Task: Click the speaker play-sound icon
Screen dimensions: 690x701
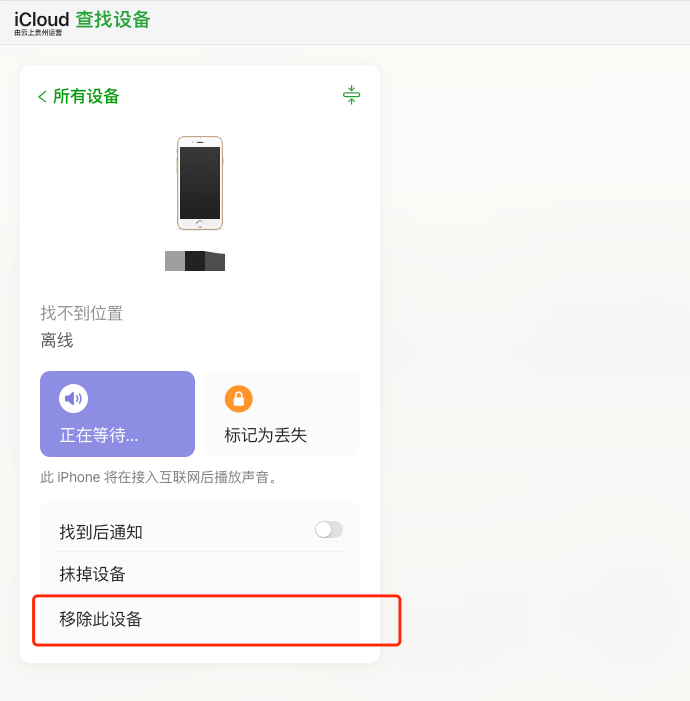Action: pyautogui.click(x=73, y=399)
